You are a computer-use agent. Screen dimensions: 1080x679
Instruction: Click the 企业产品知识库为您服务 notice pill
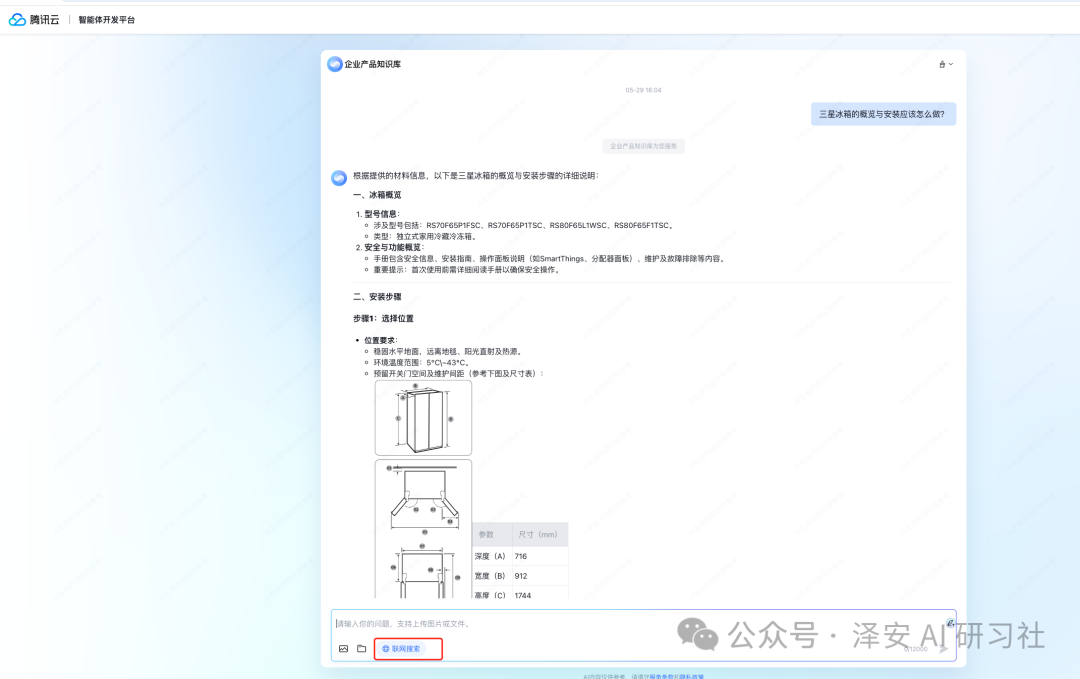(643, 146)
